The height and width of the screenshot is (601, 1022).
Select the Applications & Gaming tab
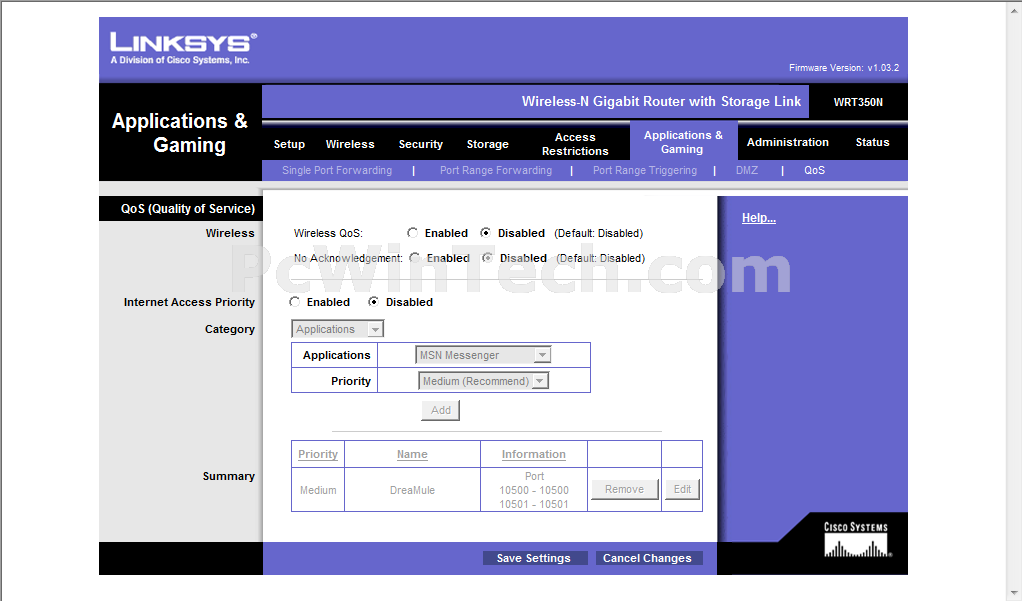pos(683,142)
